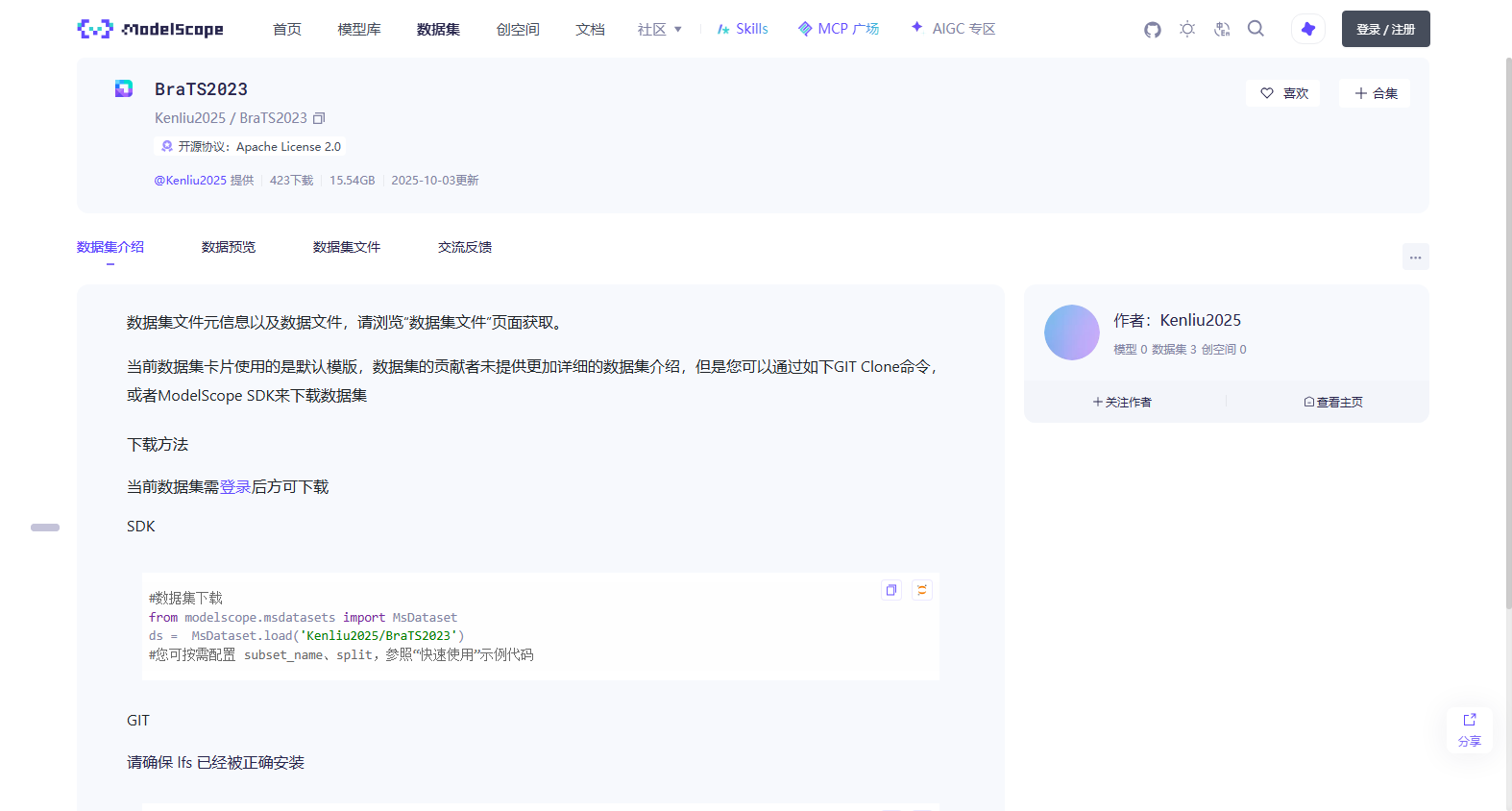The height and width of the screenshot is (811, 1512).
Task: Click the gray handle at left edge
Action: click(45, 528)
